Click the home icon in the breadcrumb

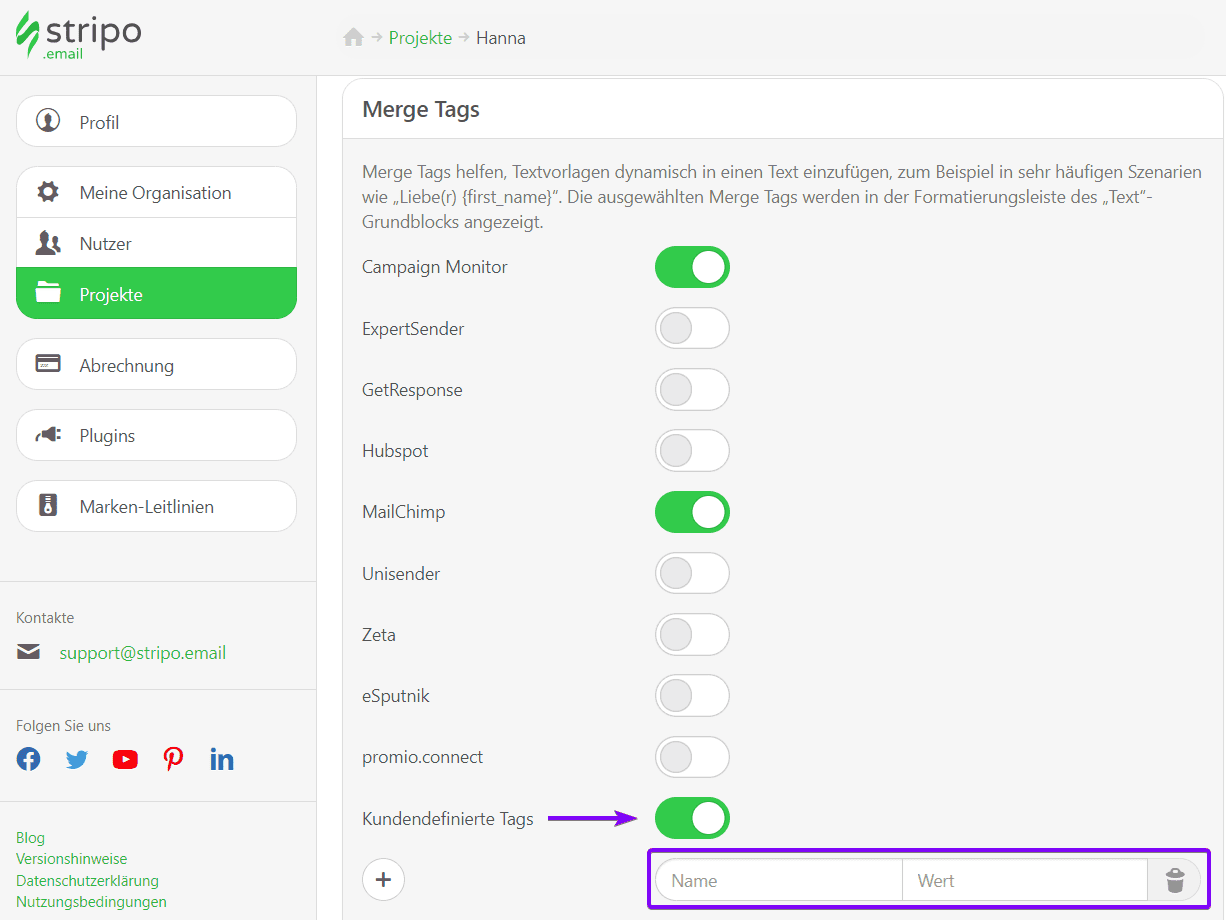pos(355,36)
